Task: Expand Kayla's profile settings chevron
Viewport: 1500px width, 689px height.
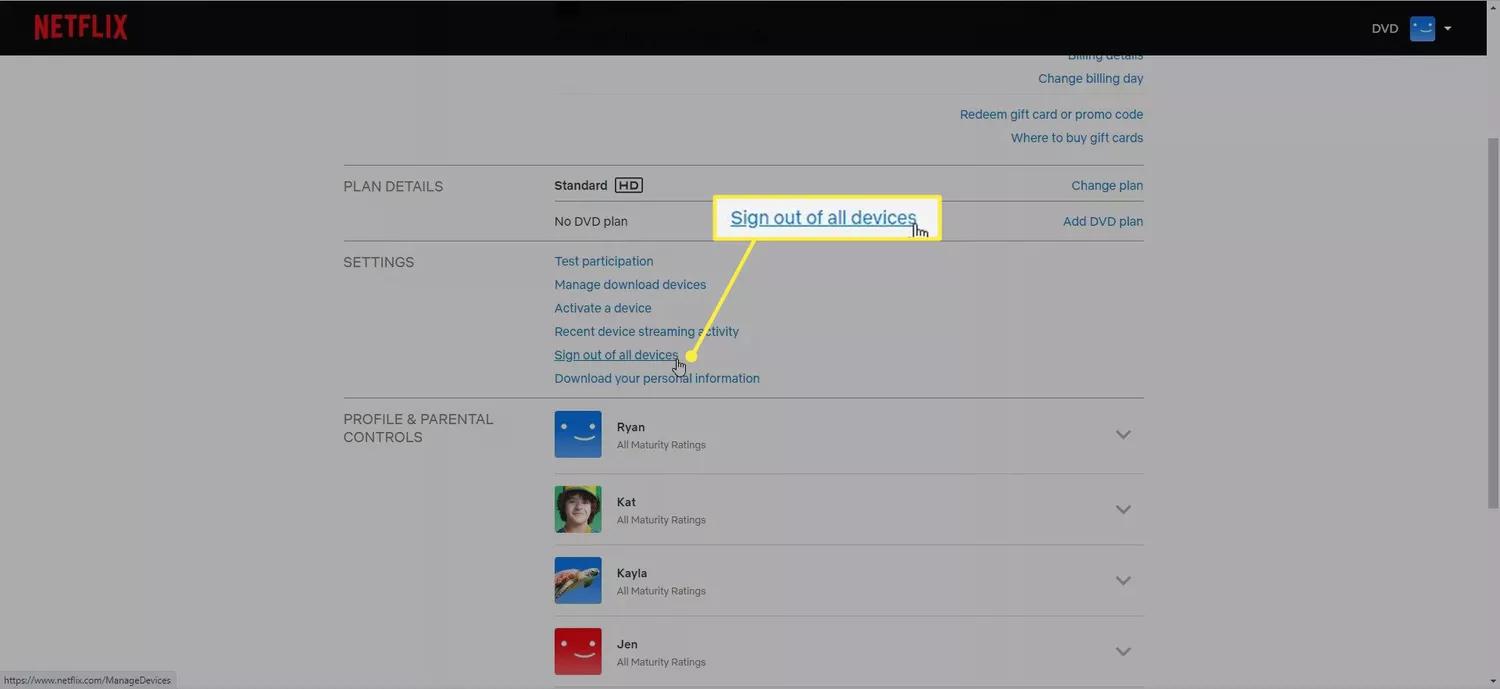Action: pyautogui.click(x=1123, y=580)
